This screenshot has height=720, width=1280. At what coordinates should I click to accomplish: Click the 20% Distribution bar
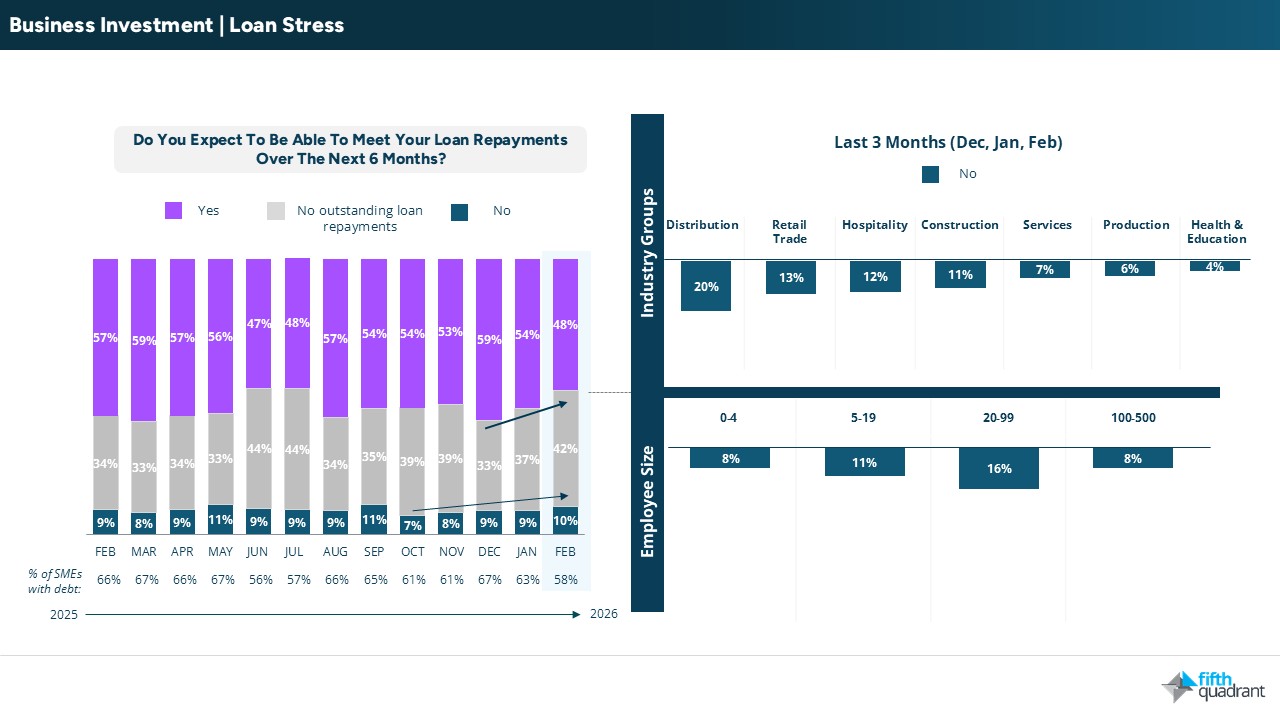(705, 286)
